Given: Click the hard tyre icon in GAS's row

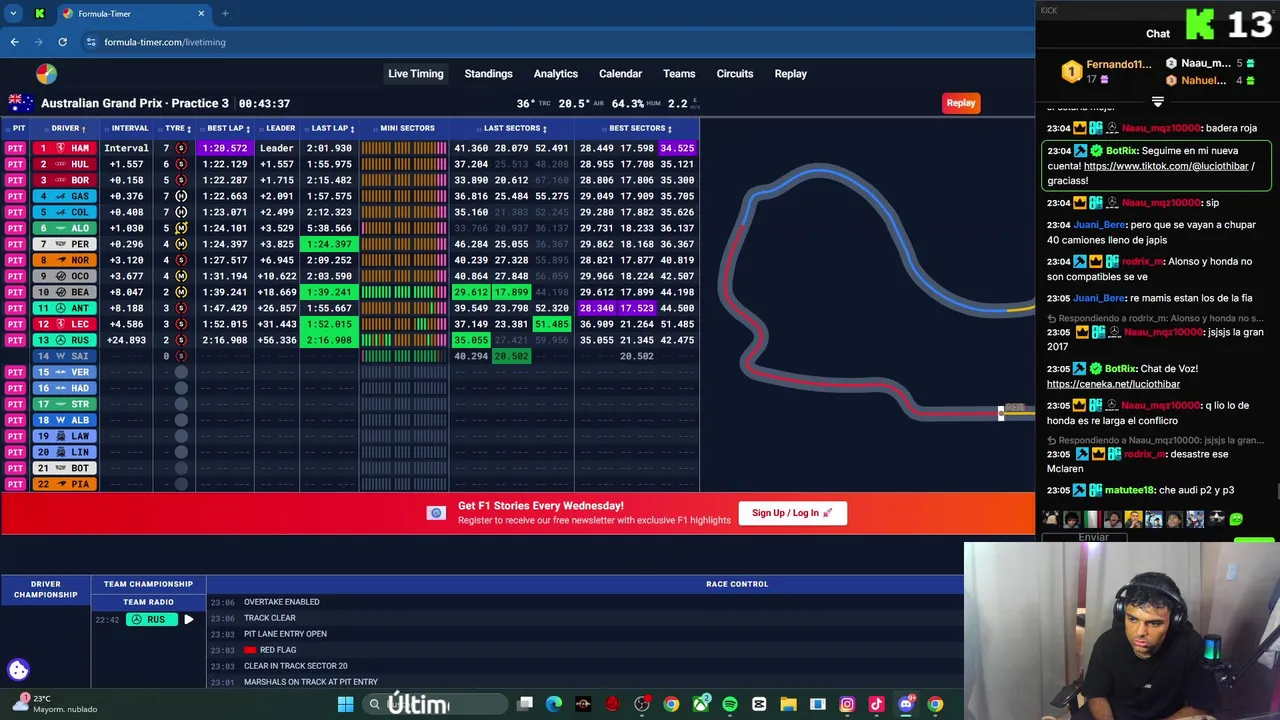Looking at the screenshot, I should click(x=181, y=196).
